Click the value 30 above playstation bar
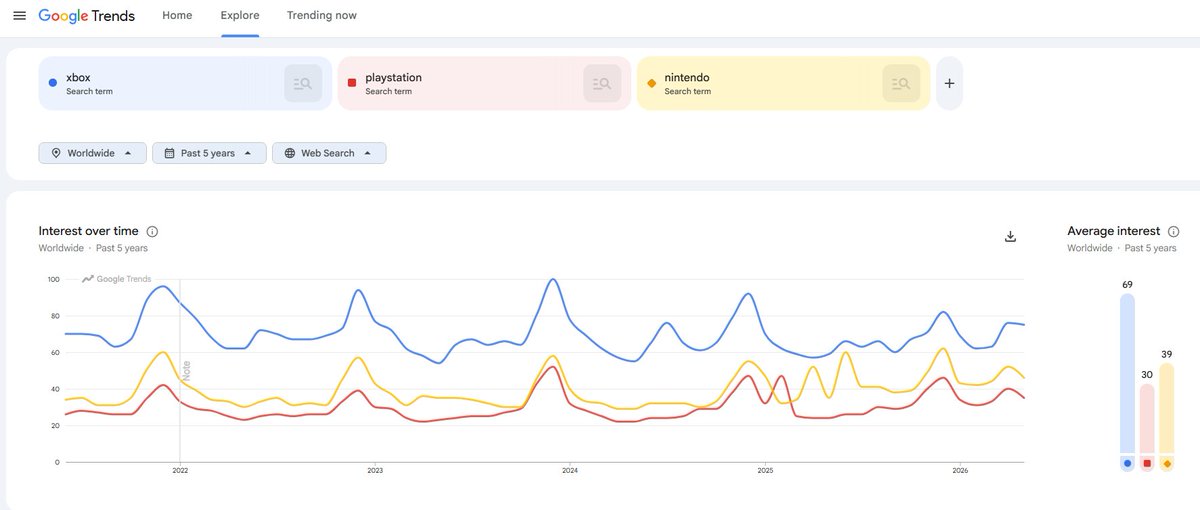 point(1147,376)
